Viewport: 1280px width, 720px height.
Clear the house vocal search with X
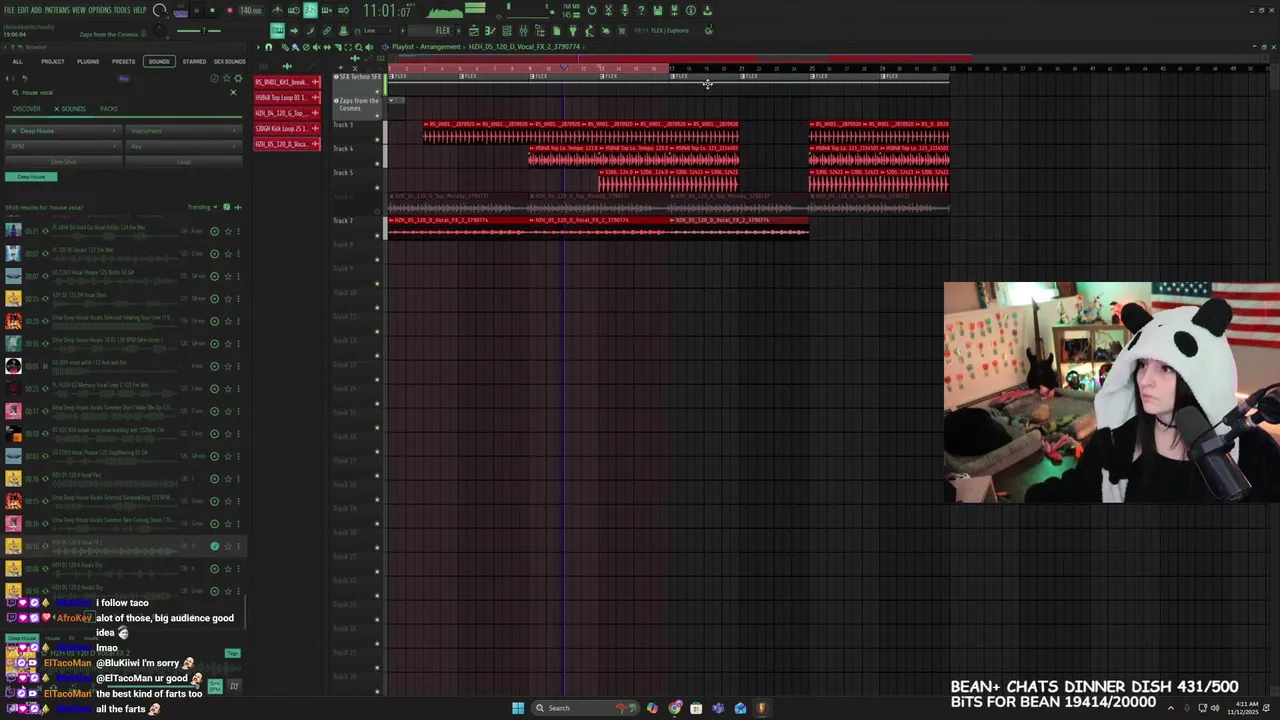pos(233,93)
